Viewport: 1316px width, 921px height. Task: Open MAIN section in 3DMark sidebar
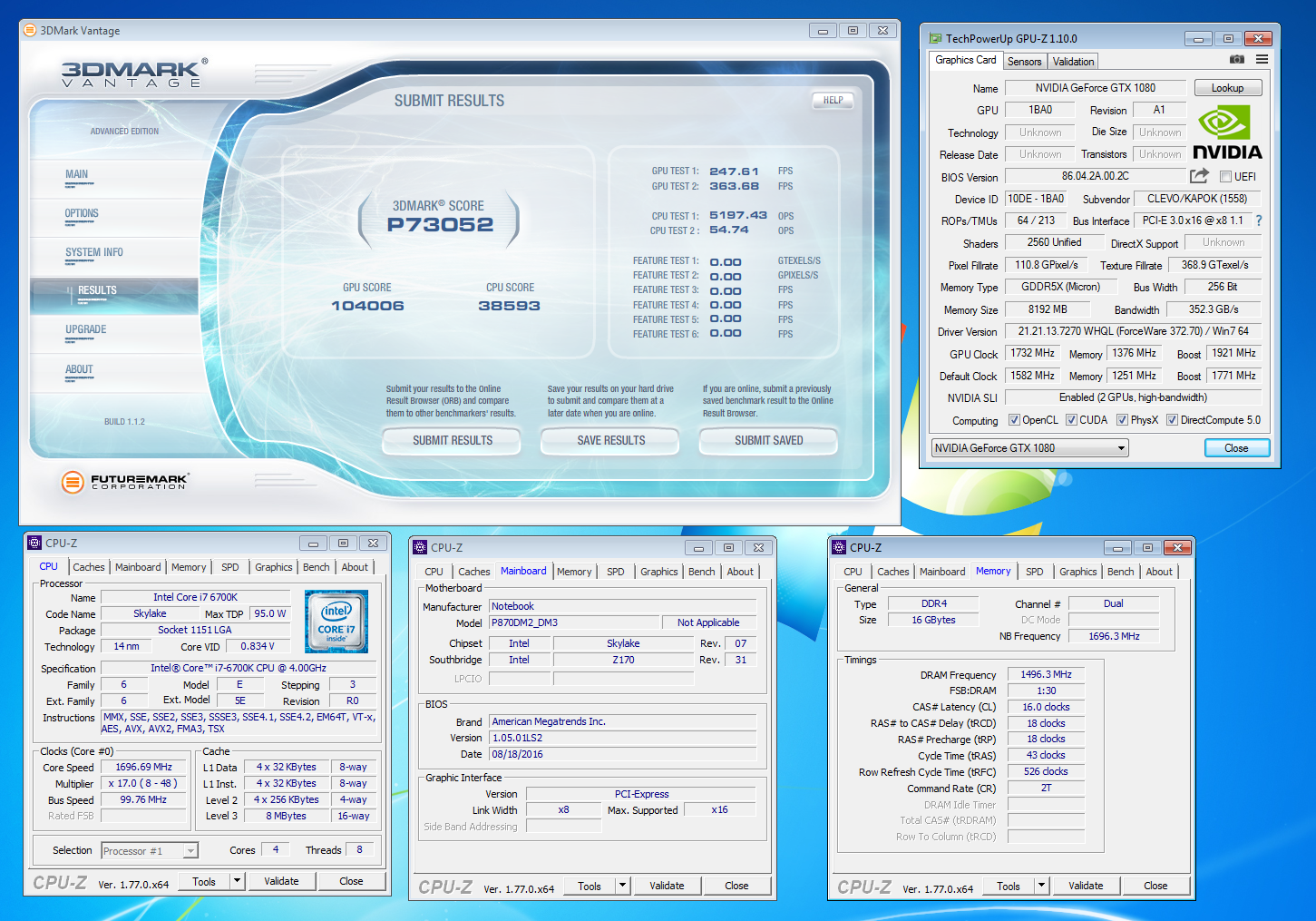tap(76, 175)
